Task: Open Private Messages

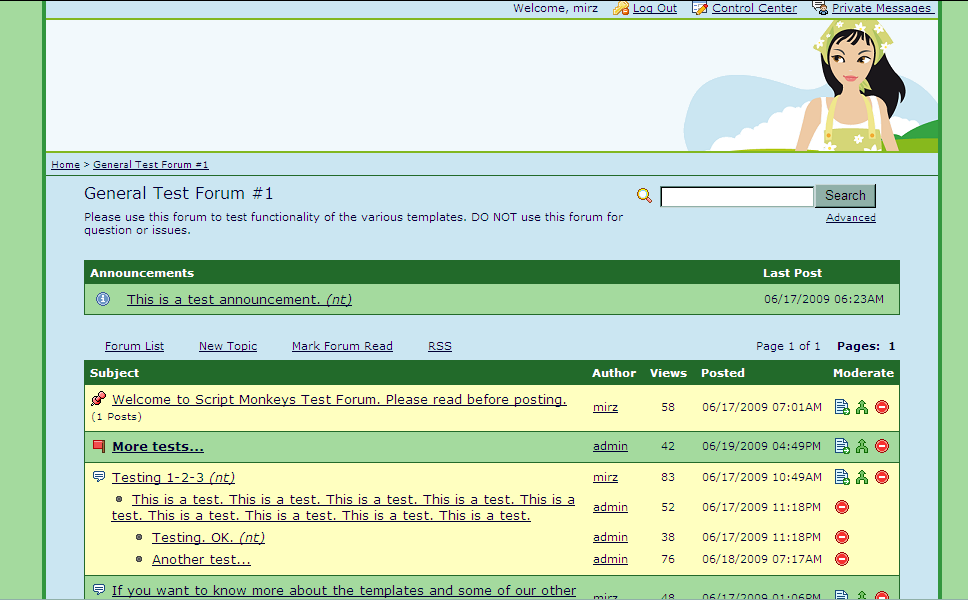Action: click(882, 8)
